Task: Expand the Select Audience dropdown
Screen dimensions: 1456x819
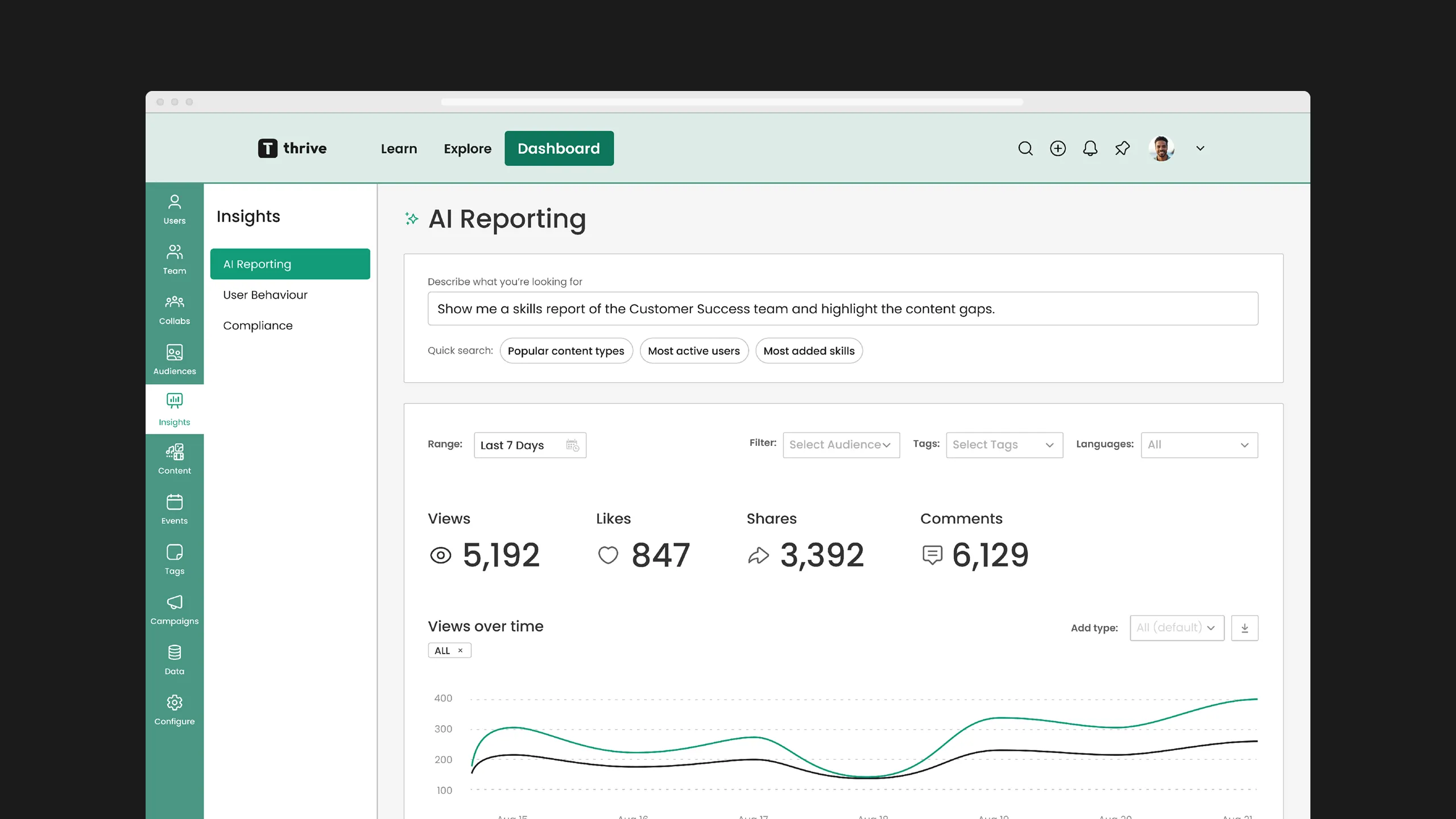Action: click(841, 445)
